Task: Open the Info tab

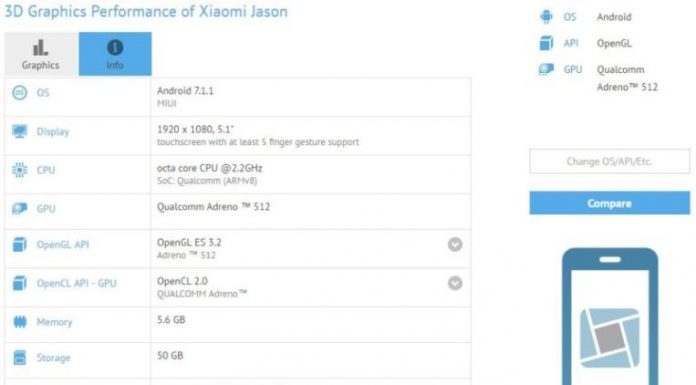Action: pyautogui.click(x=115, y=54)
